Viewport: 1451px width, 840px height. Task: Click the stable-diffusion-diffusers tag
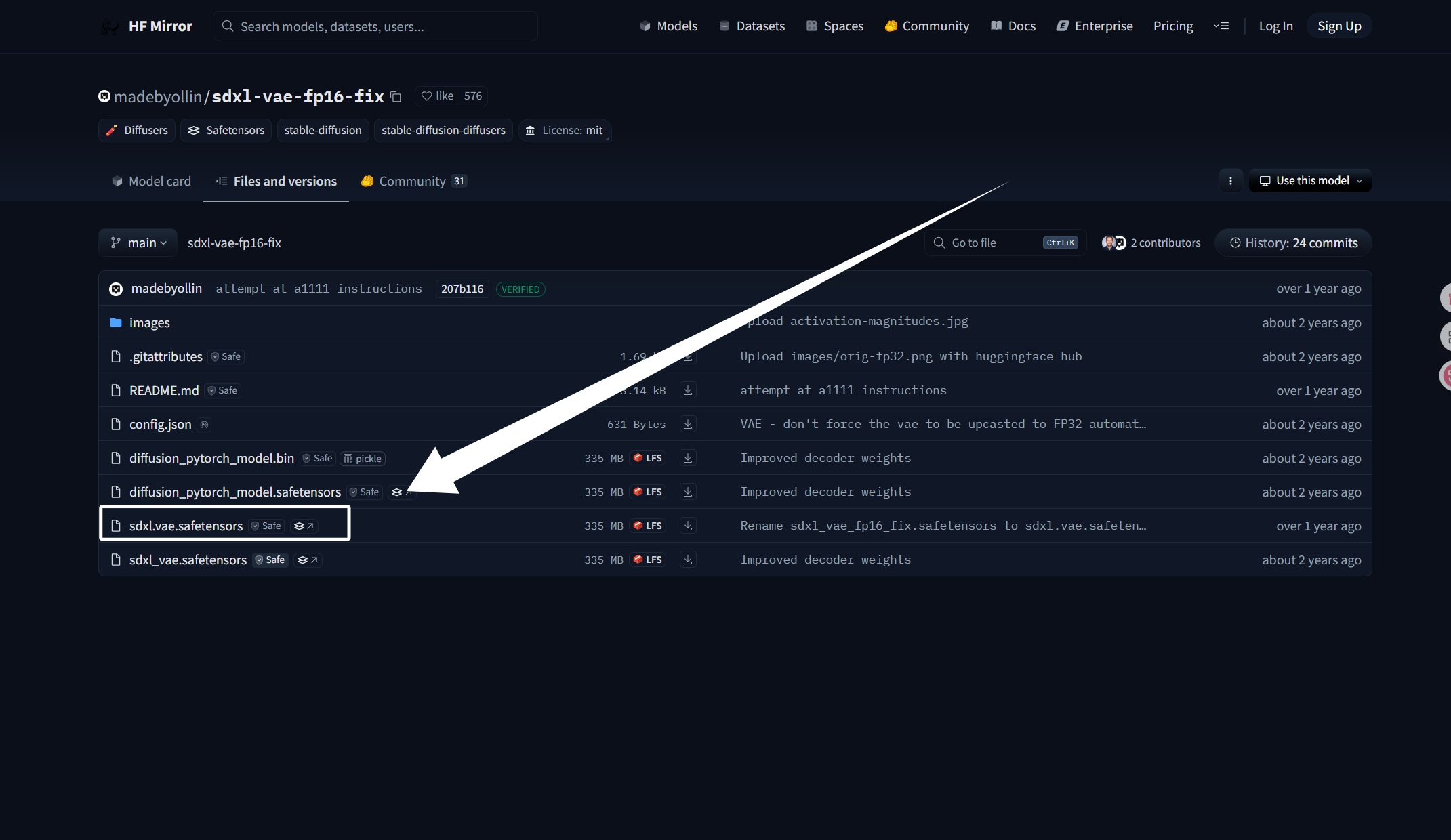tap(443, 131)
